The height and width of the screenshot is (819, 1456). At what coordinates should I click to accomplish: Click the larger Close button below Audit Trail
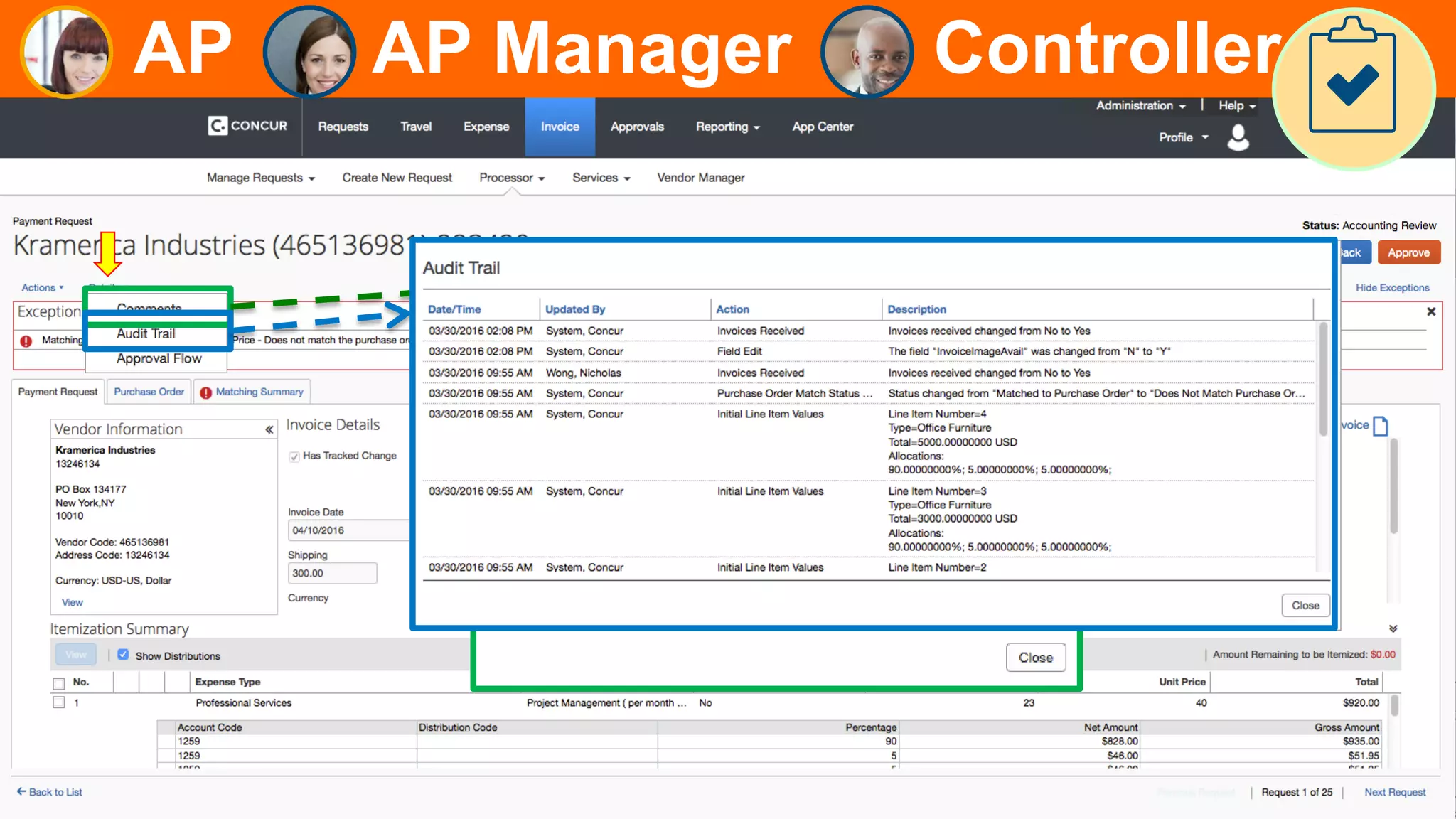(x=1036, y=658)
